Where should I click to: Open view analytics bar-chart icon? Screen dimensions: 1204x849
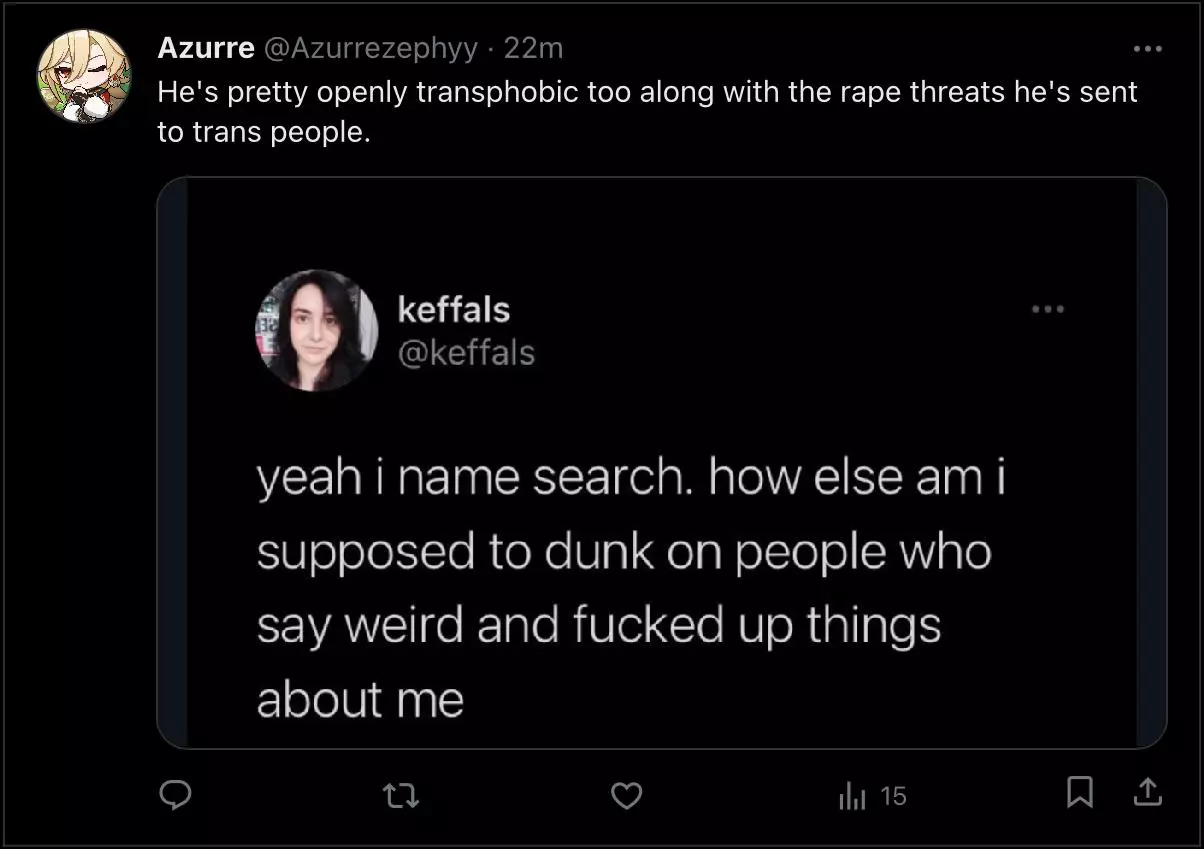click(x=851, y=796)
